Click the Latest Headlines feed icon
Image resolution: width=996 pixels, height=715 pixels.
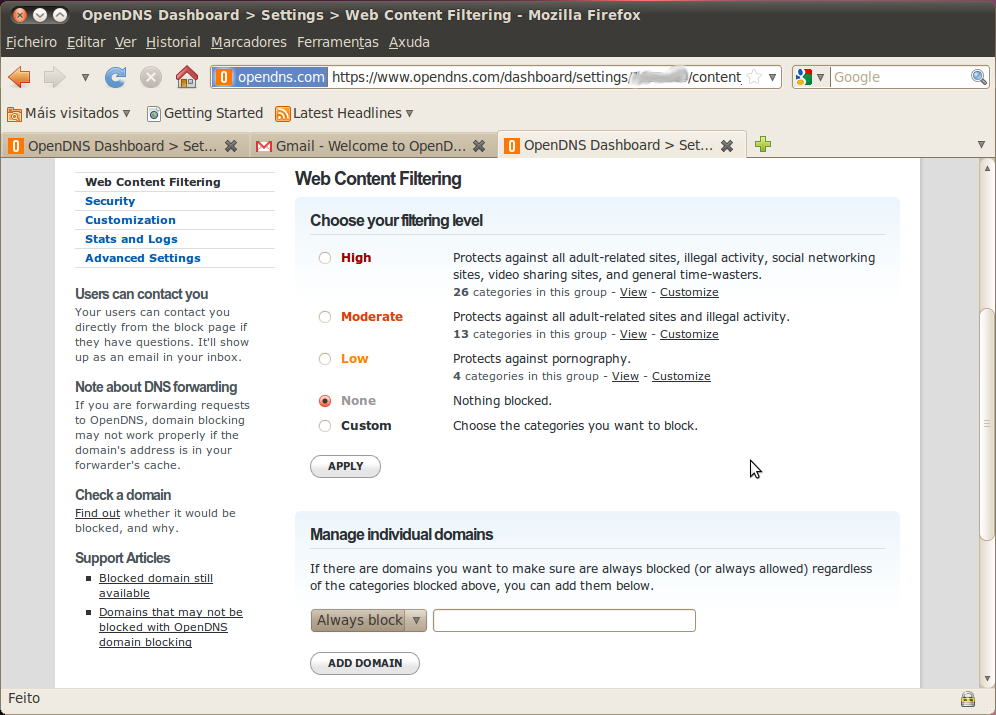click(x=283, y=114)
